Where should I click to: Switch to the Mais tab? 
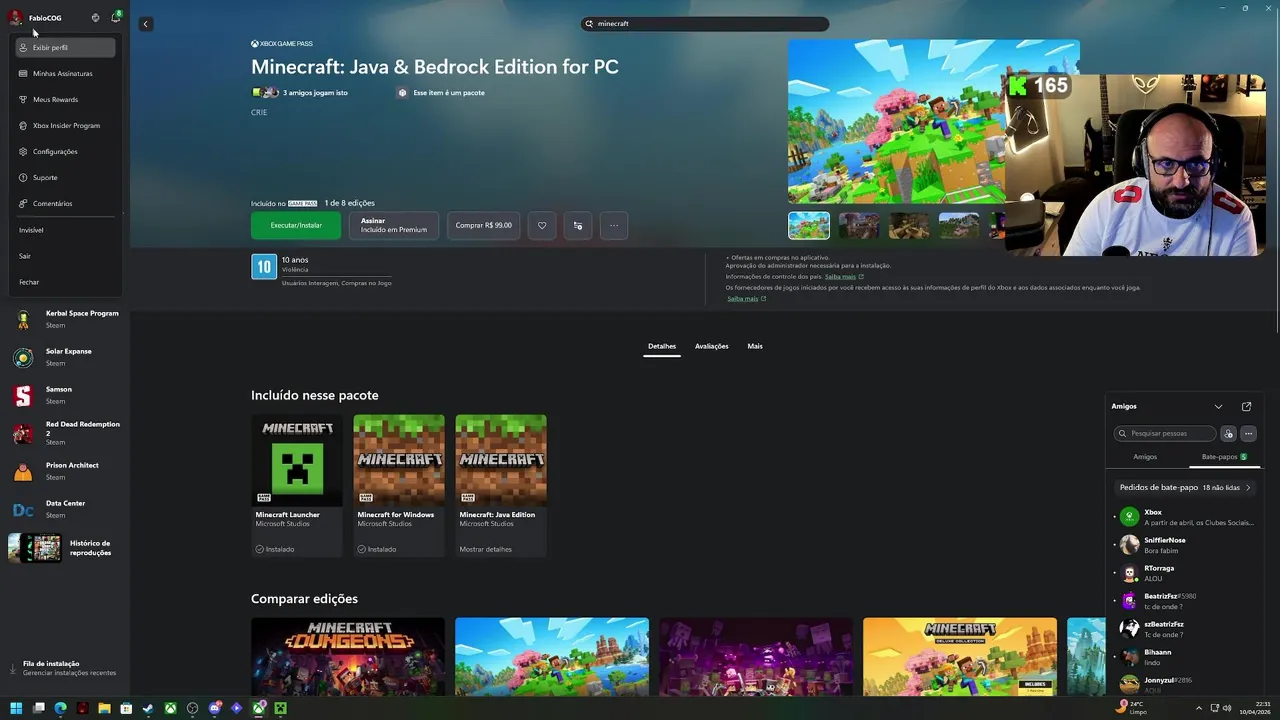(755, 346)
